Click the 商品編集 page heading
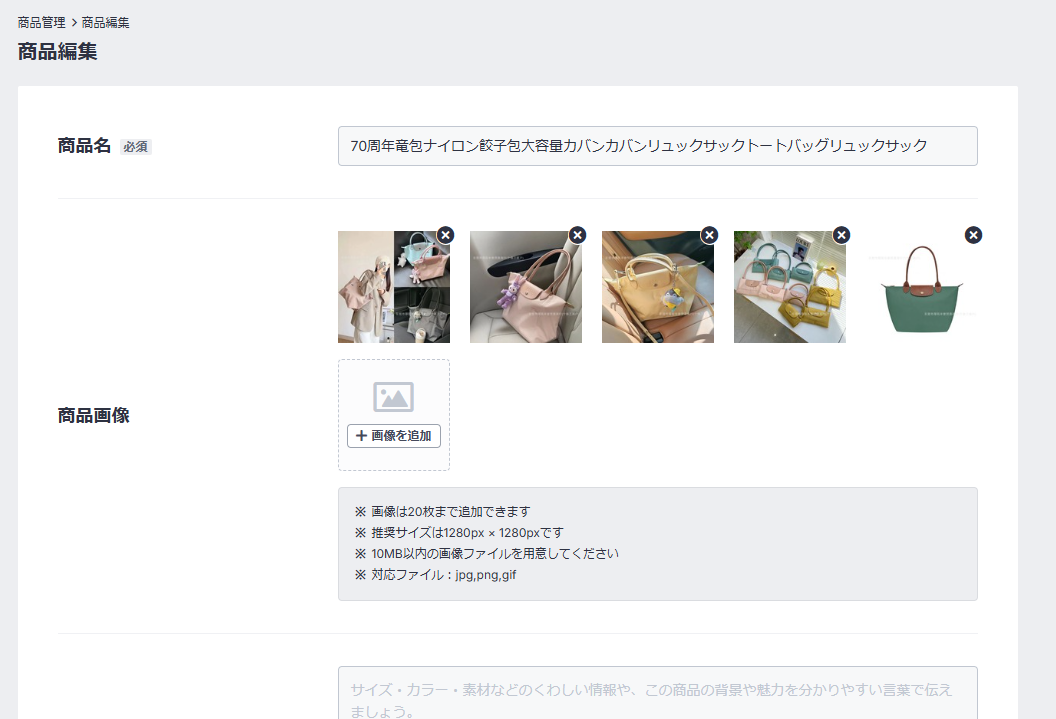This screenshot has width=1056, height=719. point(57,51)
